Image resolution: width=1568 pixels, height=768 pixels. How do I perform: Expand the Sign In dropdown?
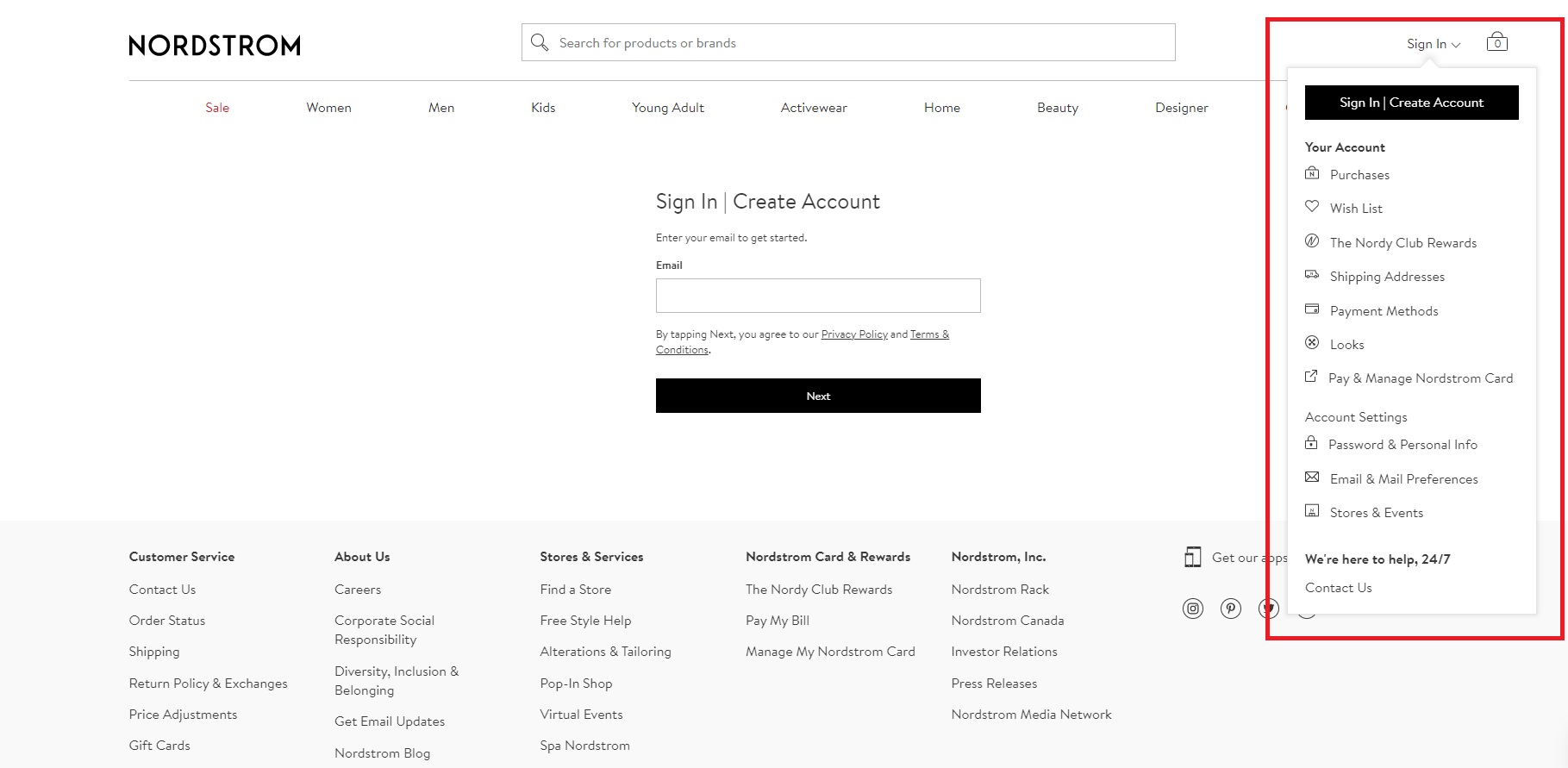pyautogui.click(x=1434, y=44)
